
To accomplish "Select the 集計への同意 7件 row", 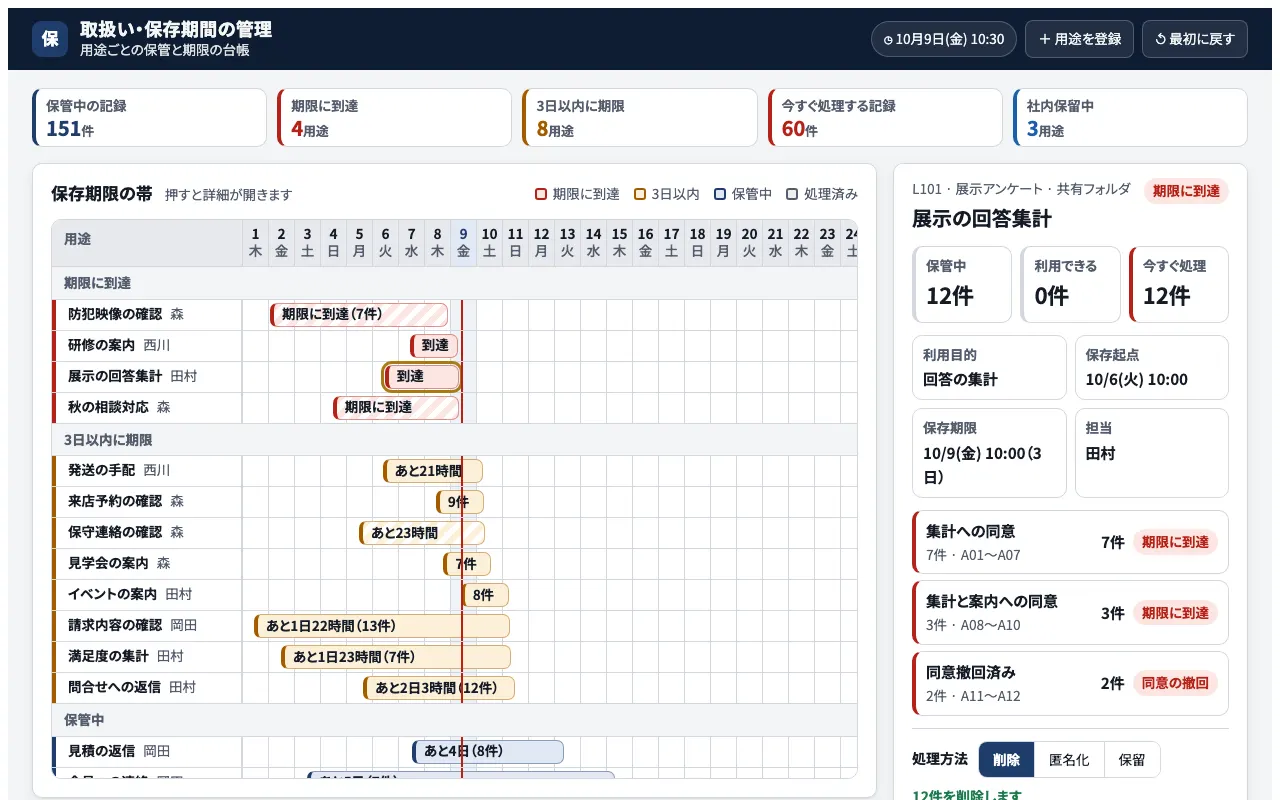I will click(x=1070, y=542).
